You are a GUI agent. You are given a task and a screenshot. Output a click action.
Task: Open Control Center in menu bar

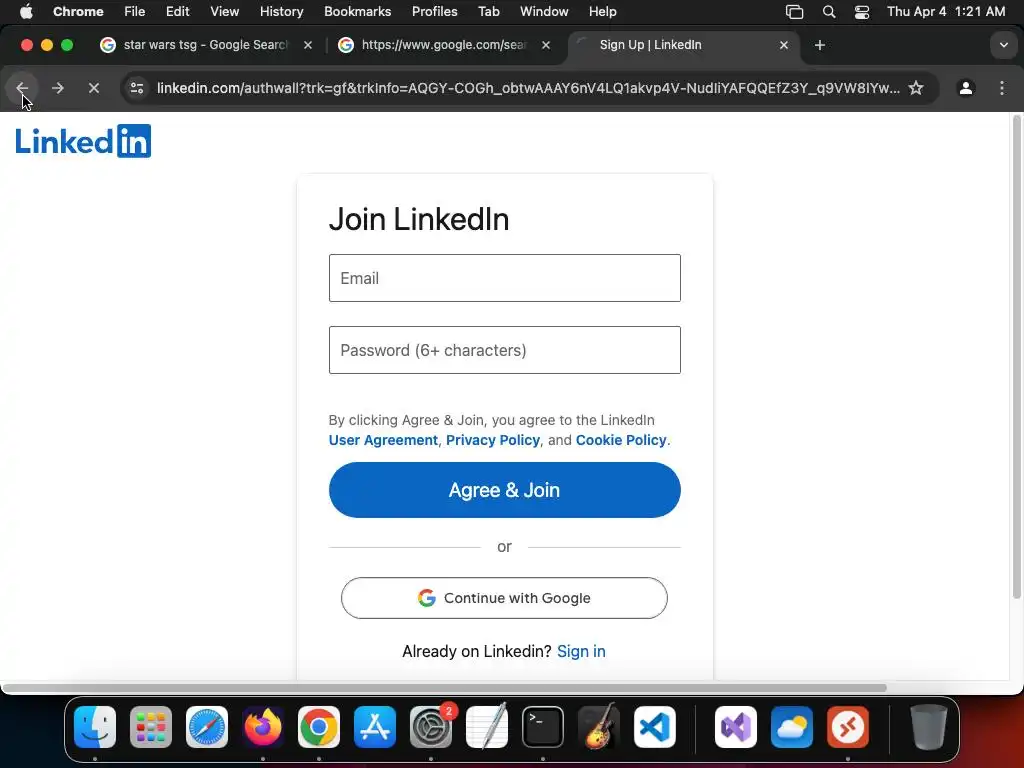[x=862, y=12]
